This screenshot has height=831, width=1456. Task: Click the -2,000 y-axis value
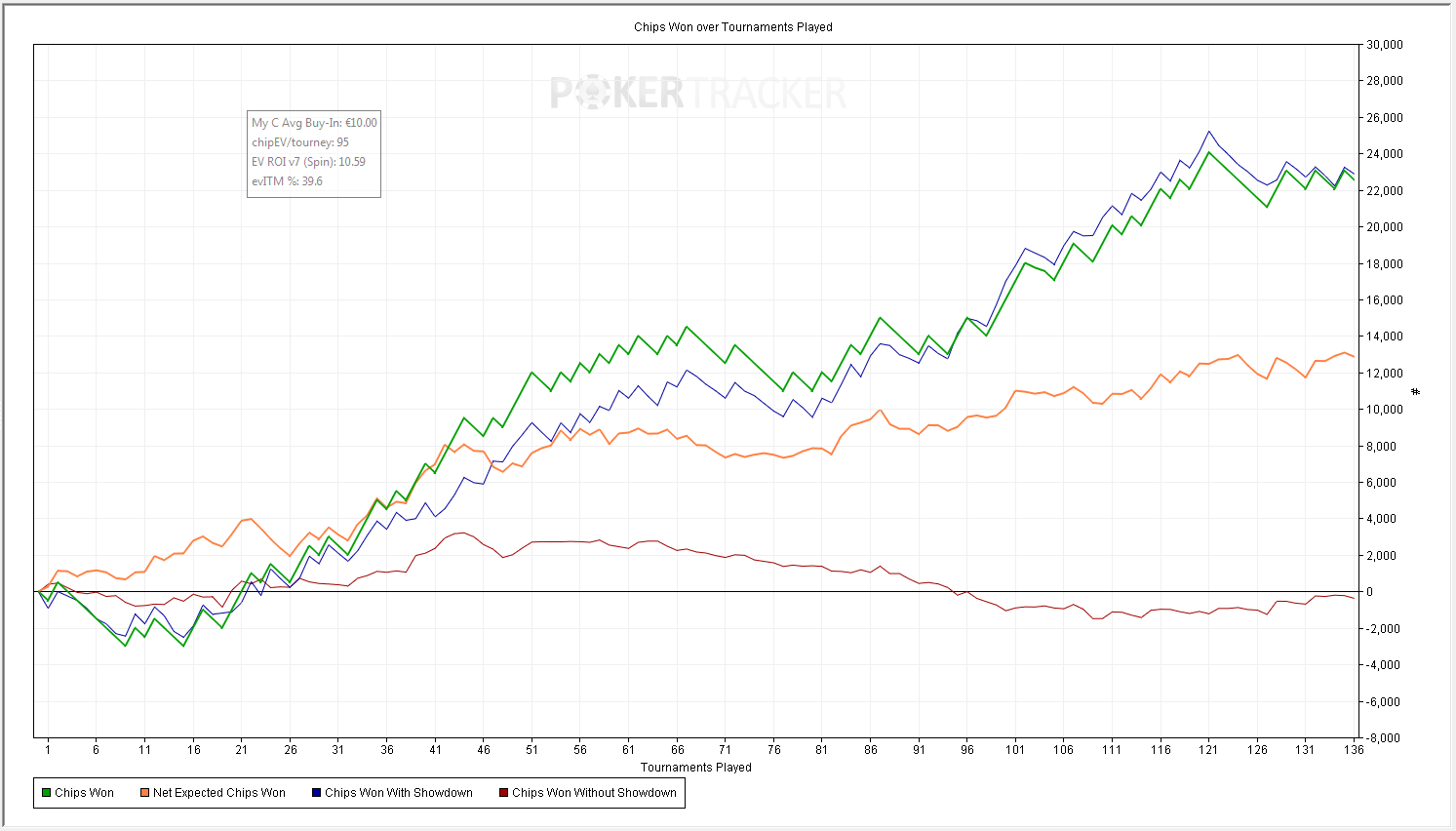1385,629
